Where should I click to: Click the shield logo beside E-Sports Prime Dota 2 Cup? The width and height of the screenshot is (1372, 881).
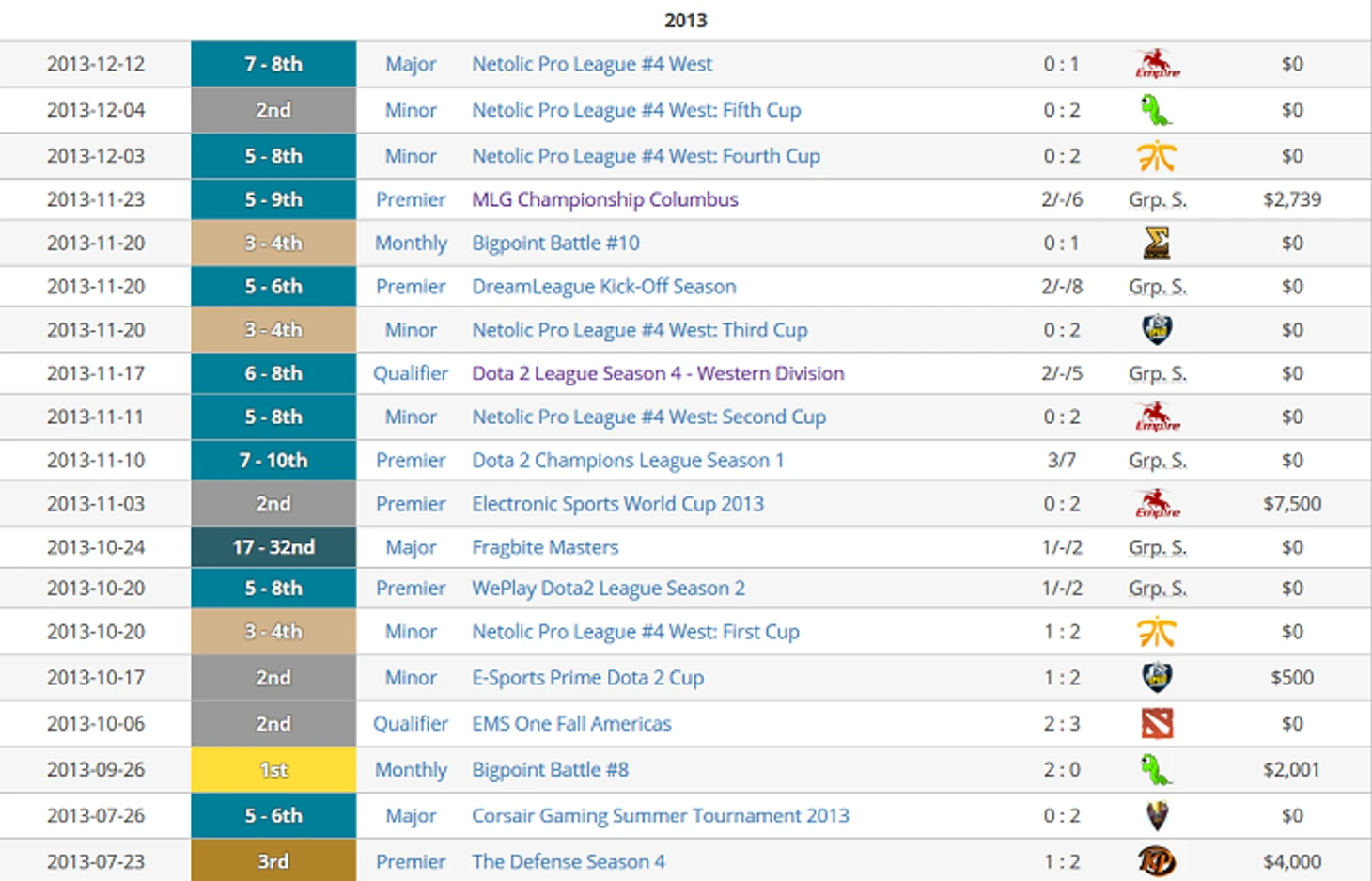click(1157, 678)
